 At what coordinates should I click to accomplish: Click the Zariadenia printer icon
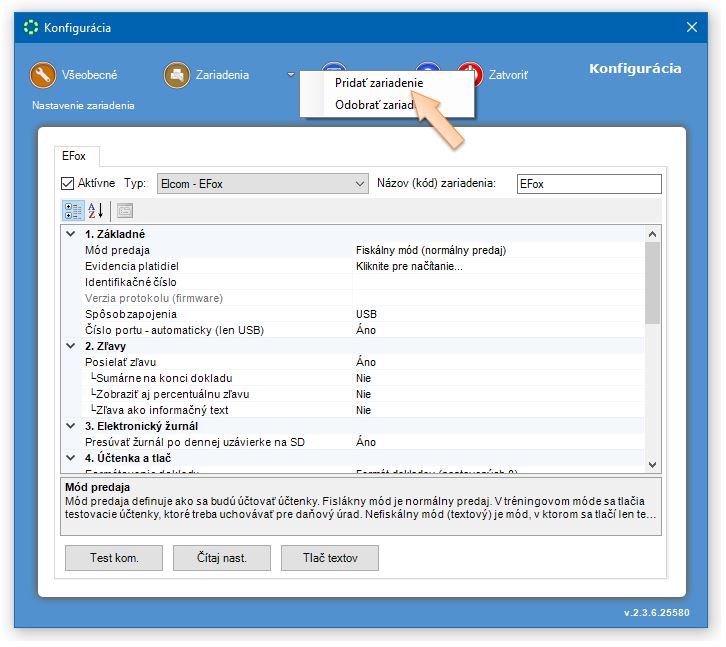click(177, 75)
